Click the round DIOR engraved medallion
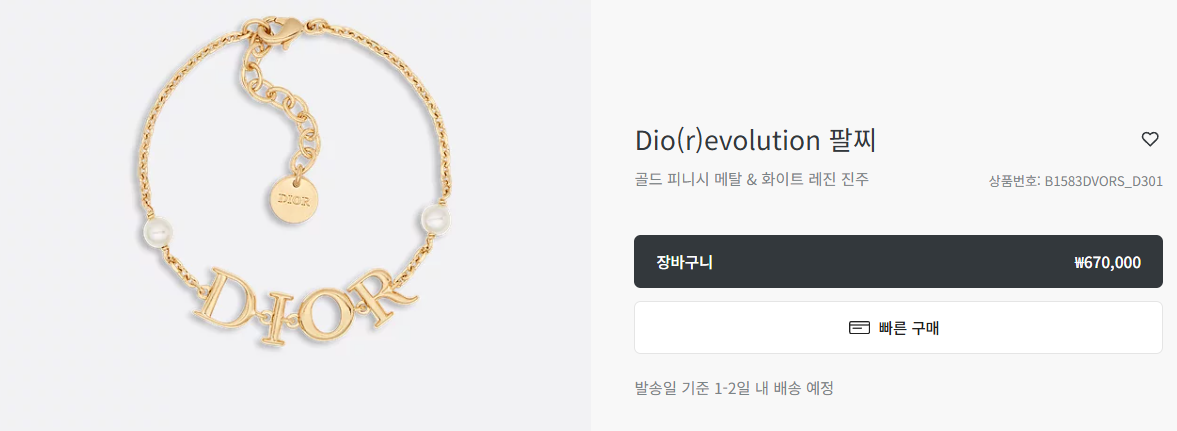 pyautogui.click(x=294, y=200)
